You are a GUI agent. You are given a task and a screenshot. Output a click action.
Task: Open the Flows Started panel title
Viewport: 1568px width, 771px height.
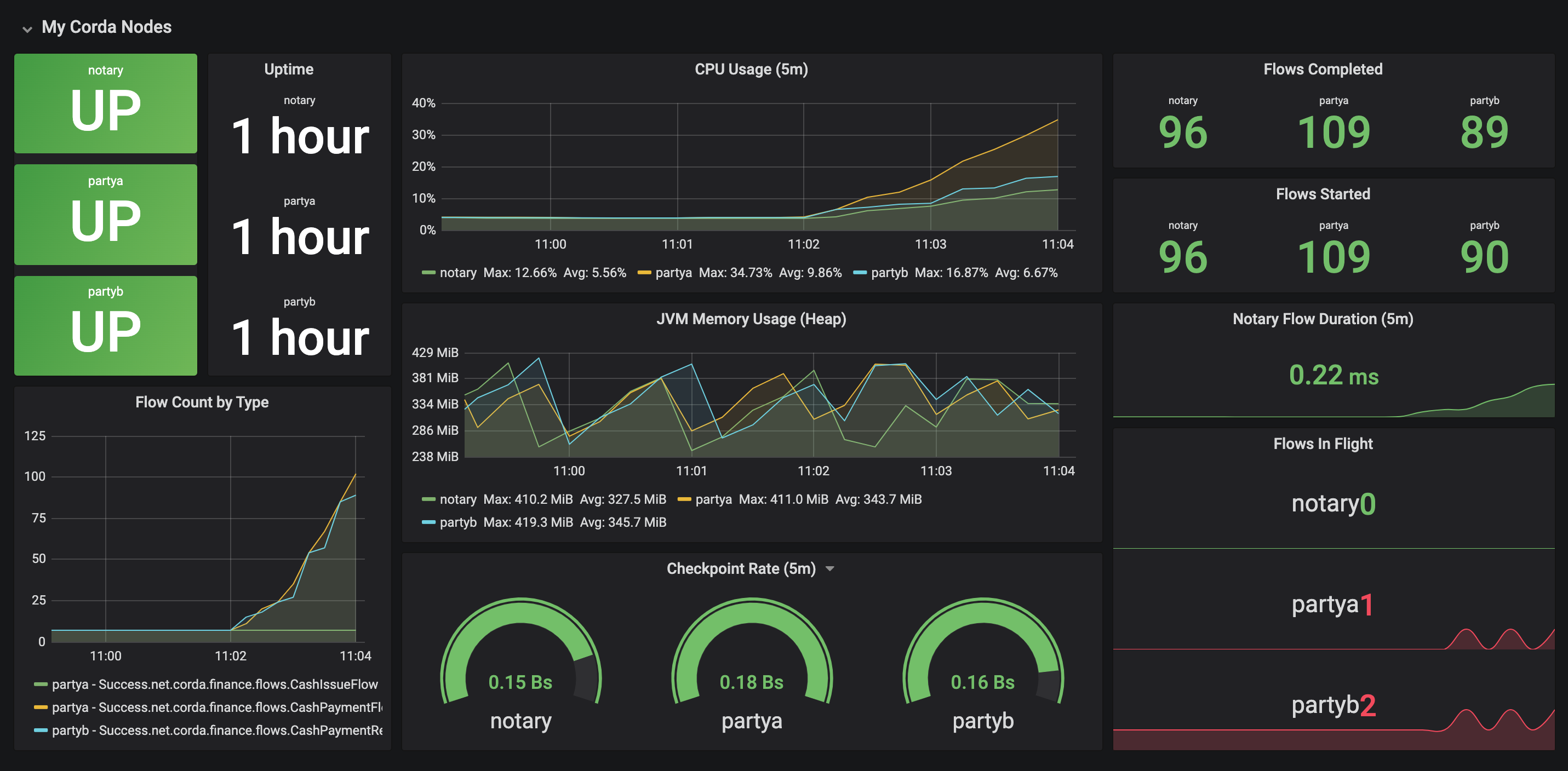pos(1323,194)
